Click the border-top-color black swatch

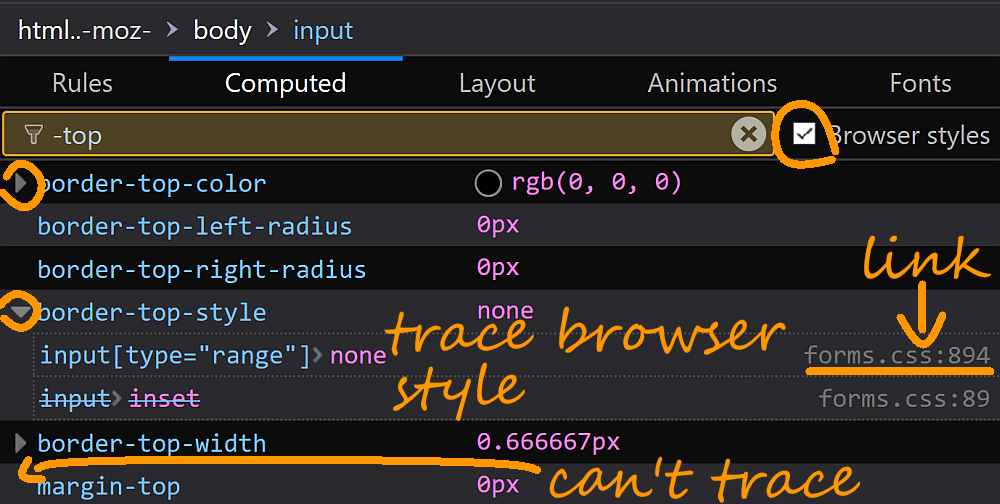click(x=488, y=184)
